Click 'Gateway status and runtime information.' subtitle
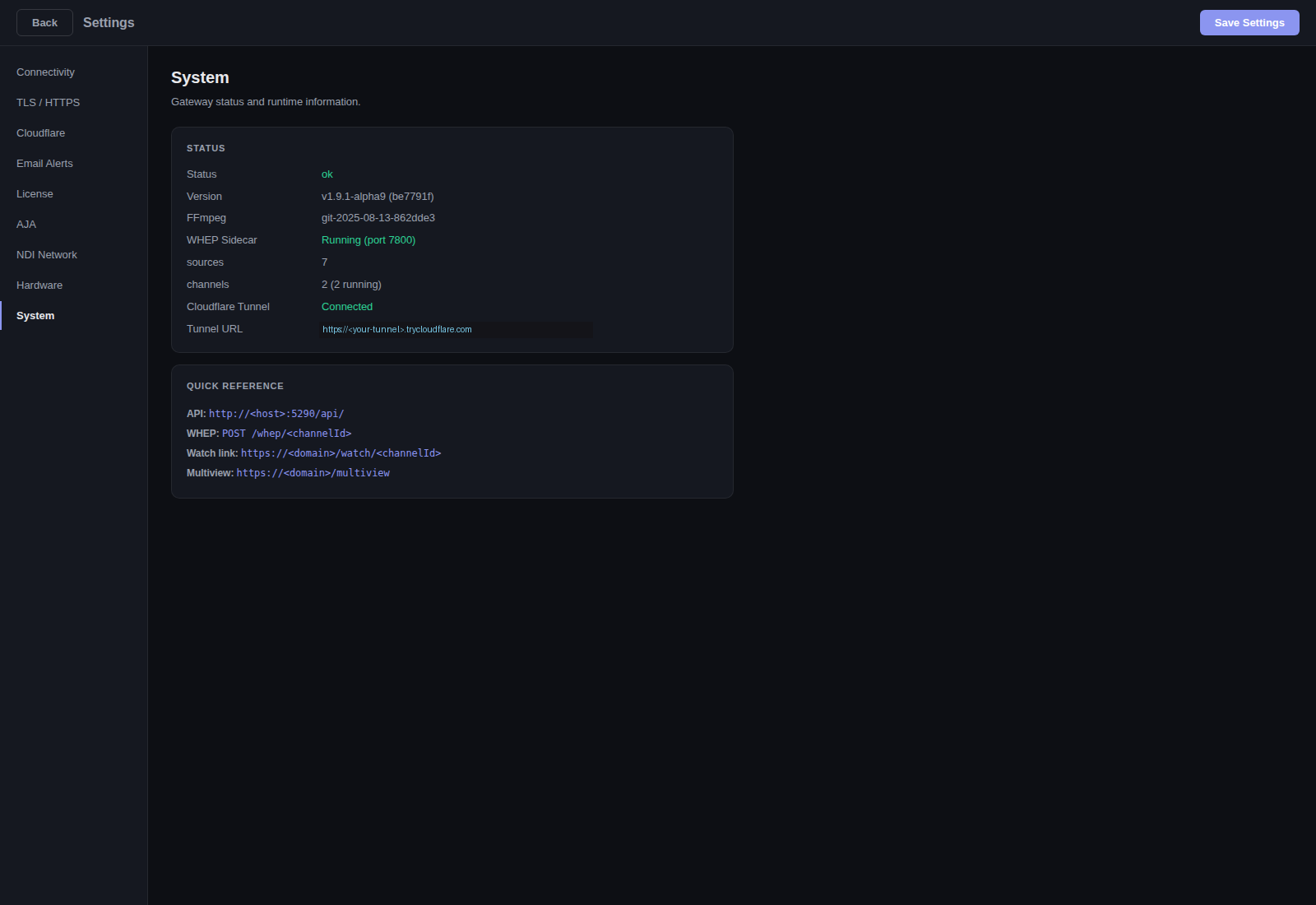This screenshot has height=905, width=1316. (x=266, y=102)
